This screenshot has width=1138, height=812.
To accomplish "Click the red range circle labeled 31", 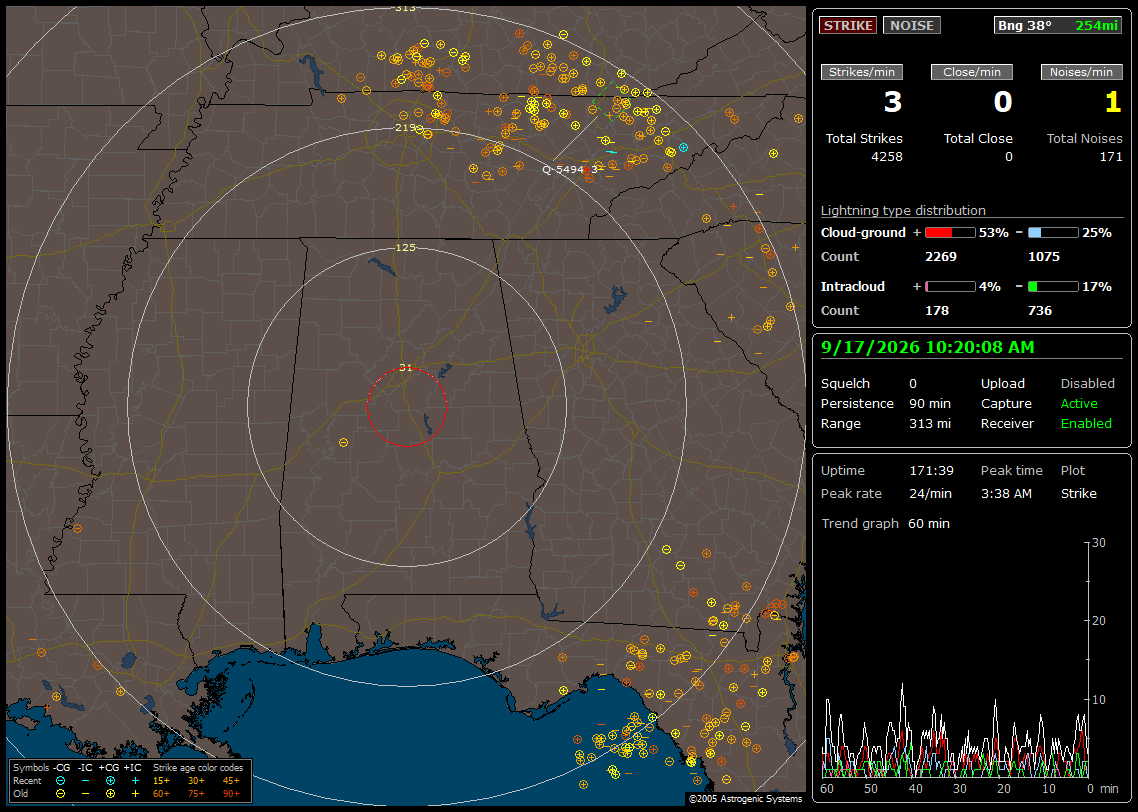I will pyautogui.click(x=406, y=407).
